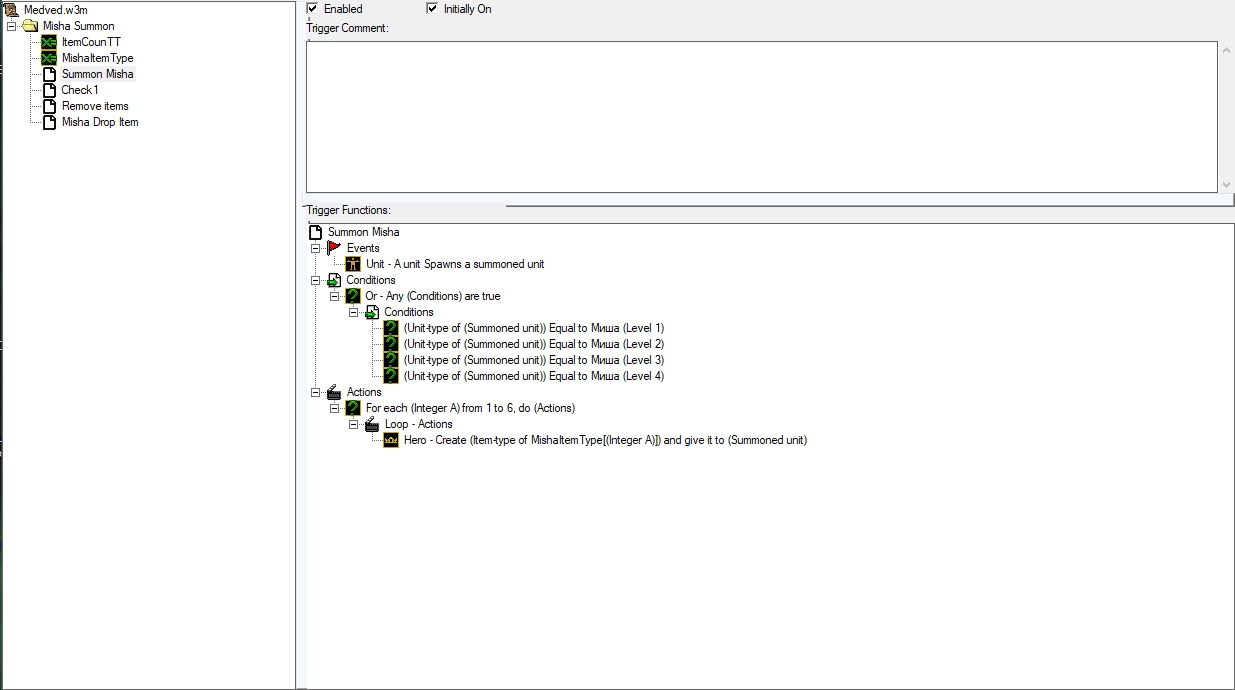Click the Loop - Actions clapperboard icon

point(372,424)
